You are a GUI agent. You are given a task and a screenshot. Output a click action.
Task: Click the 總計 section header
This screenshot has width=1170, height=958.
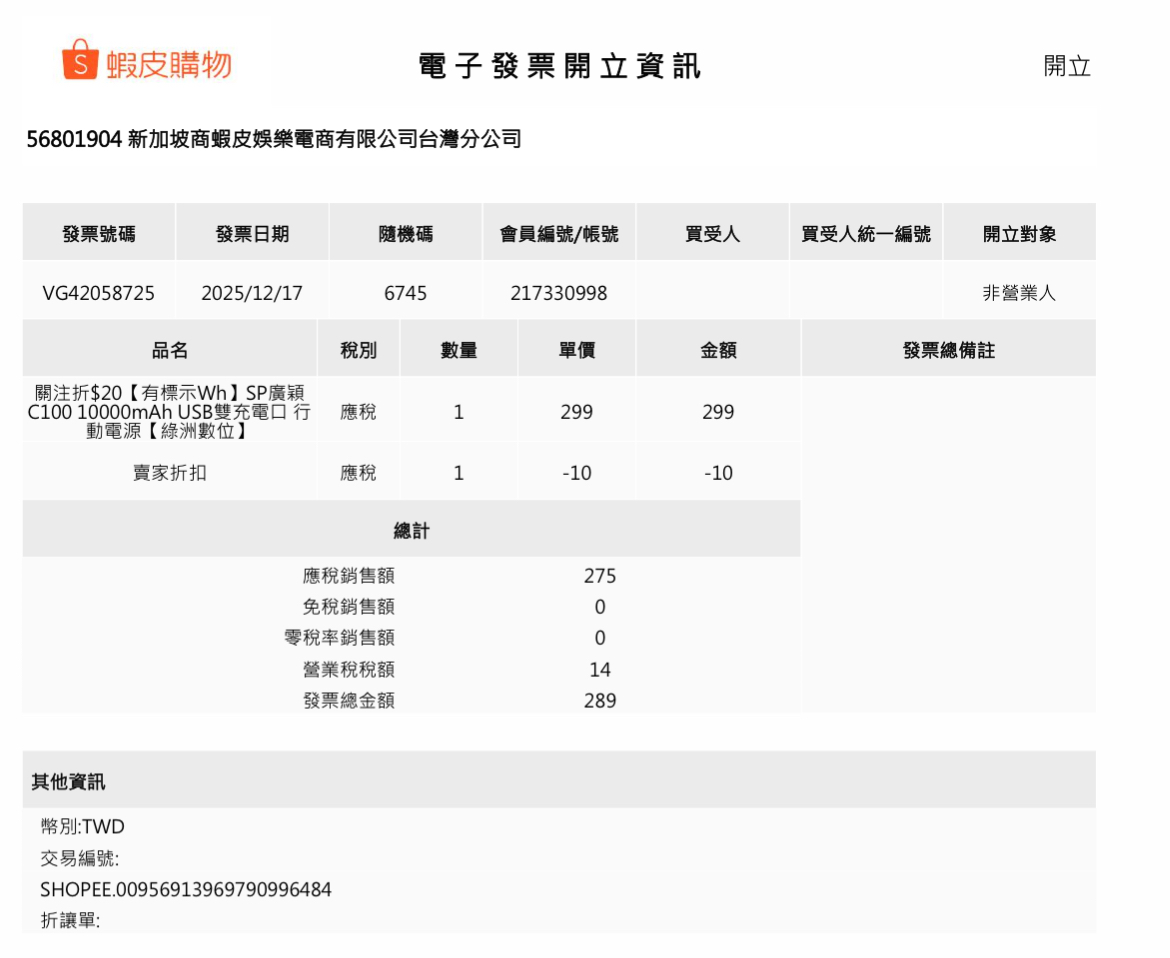411,531
